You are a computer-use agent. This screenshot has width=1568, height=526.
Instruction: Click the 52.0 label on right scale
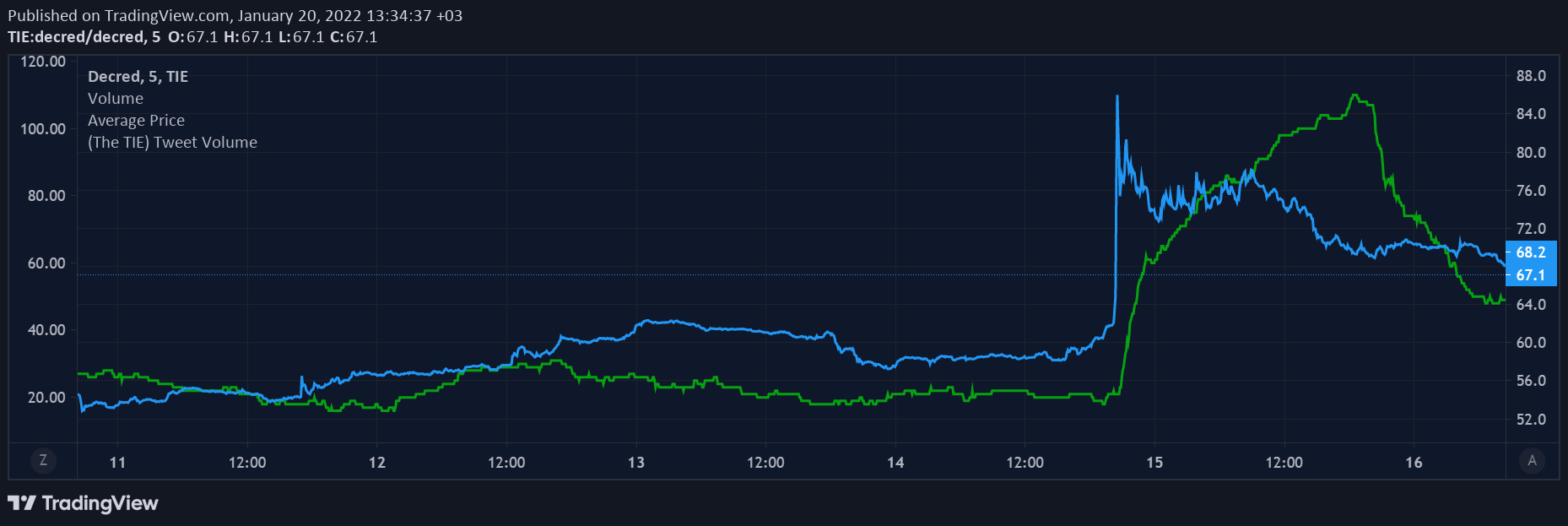click(1531, 420)
